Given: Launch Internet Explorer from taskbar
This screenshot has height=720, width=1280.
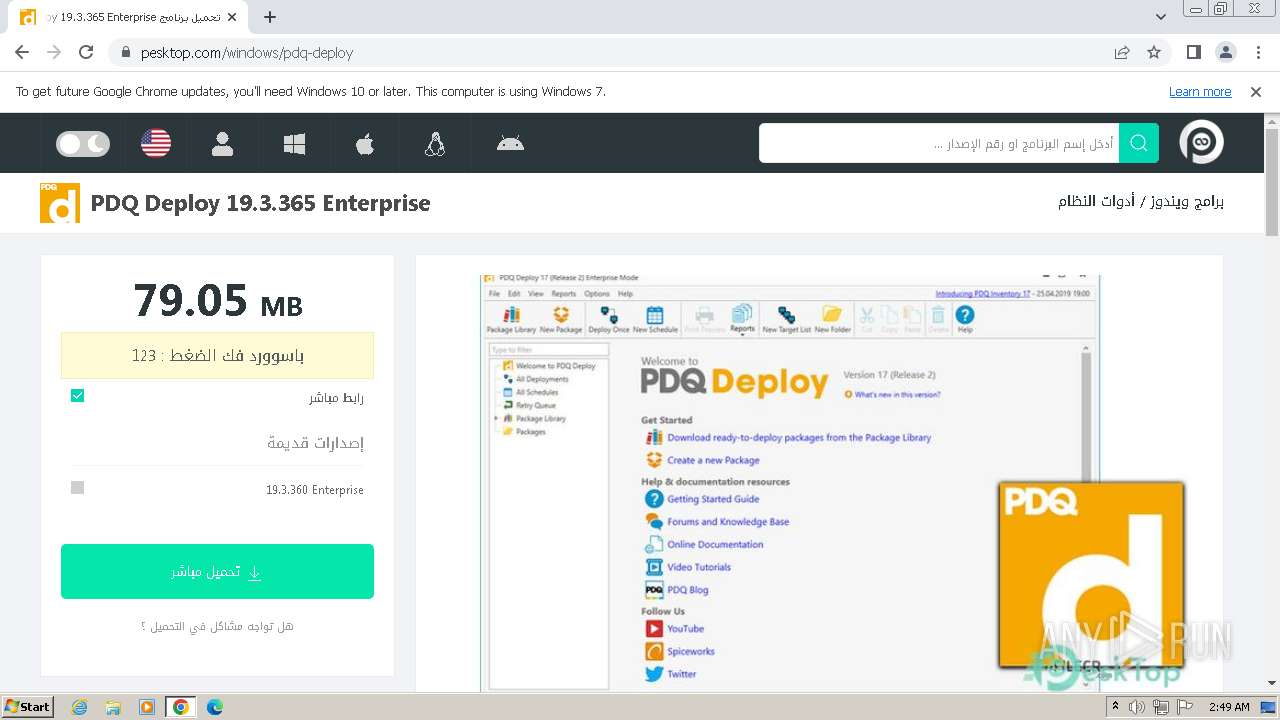Looking at the screenshot, I should pyautogui.click(x=79, y=707).
